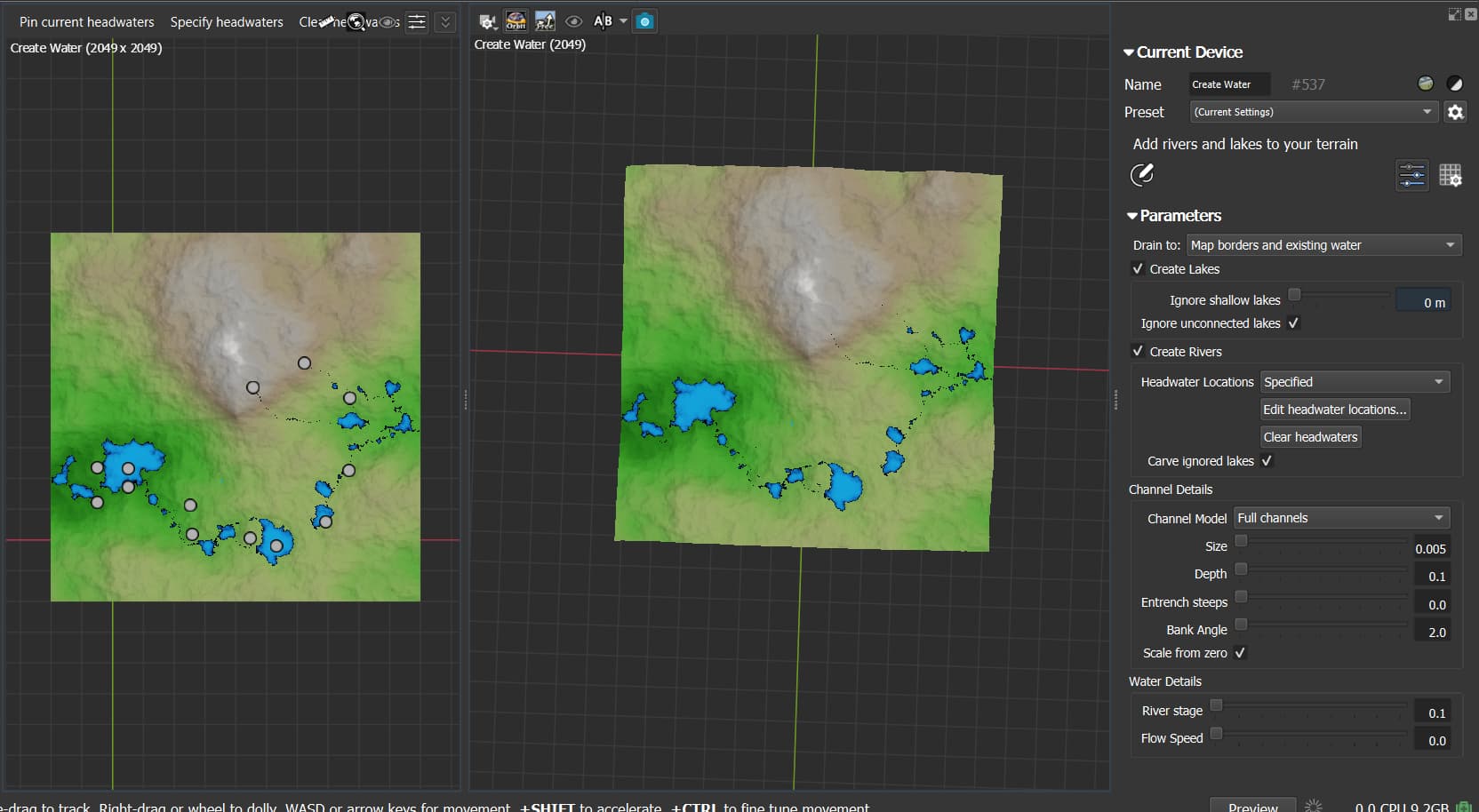Open the grid with gear settings icon

coord(1450,175)
